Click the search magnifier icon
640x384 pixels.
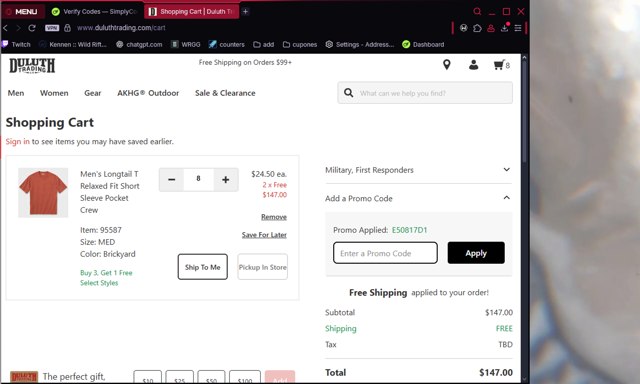click(x=349, y=93)
